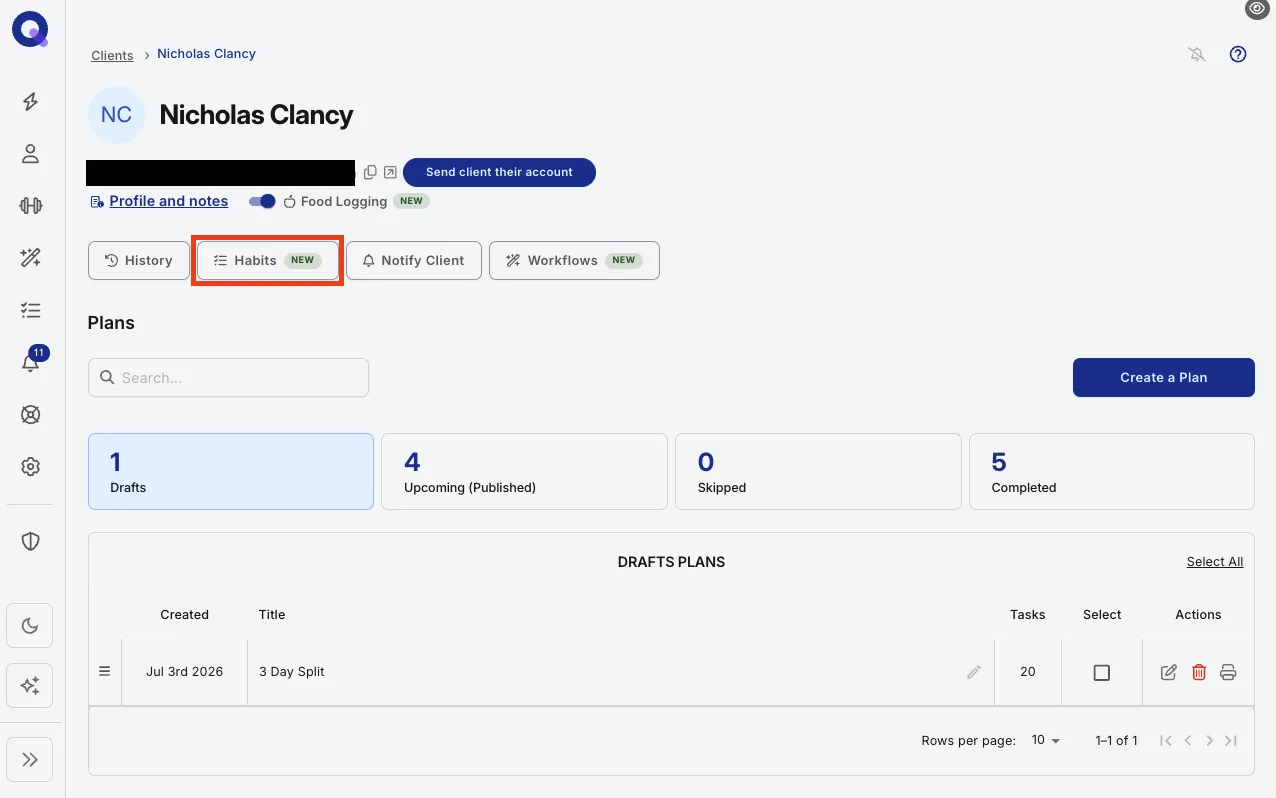Open the settings gear in sidebar

click(30, 467)
